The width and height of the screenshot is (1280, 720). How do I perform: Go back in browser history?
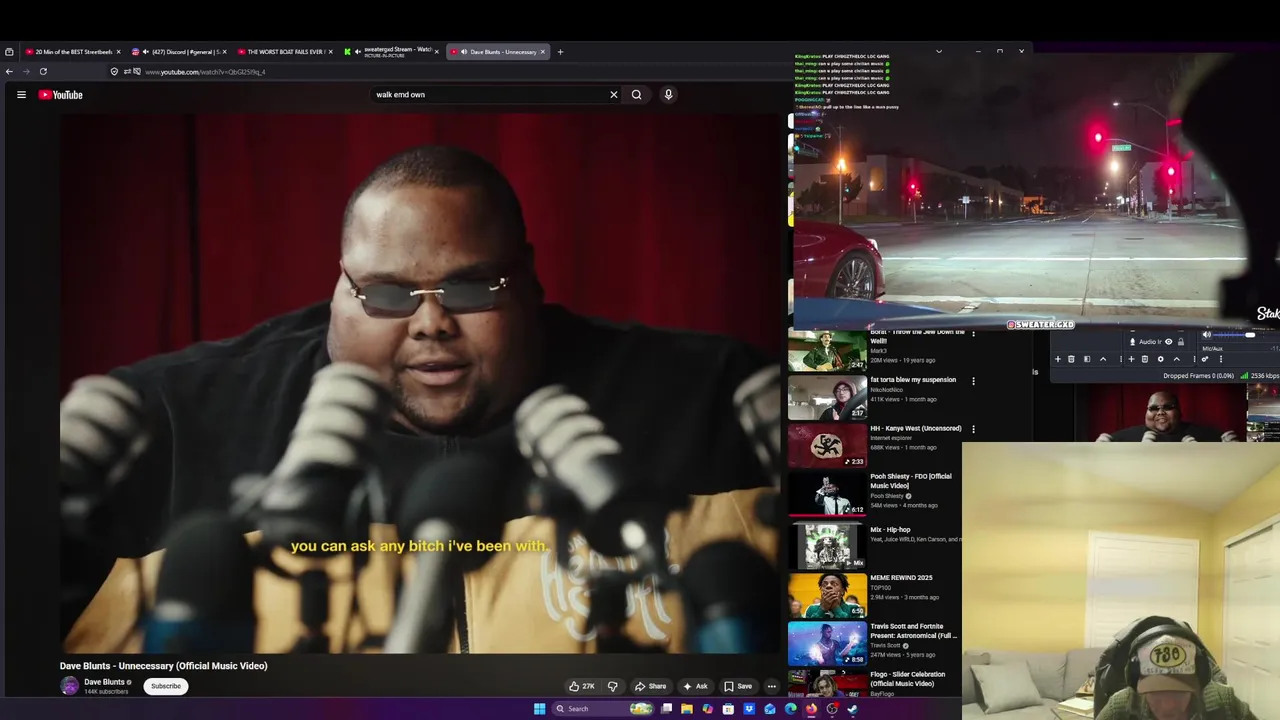[x=9, y=71]
